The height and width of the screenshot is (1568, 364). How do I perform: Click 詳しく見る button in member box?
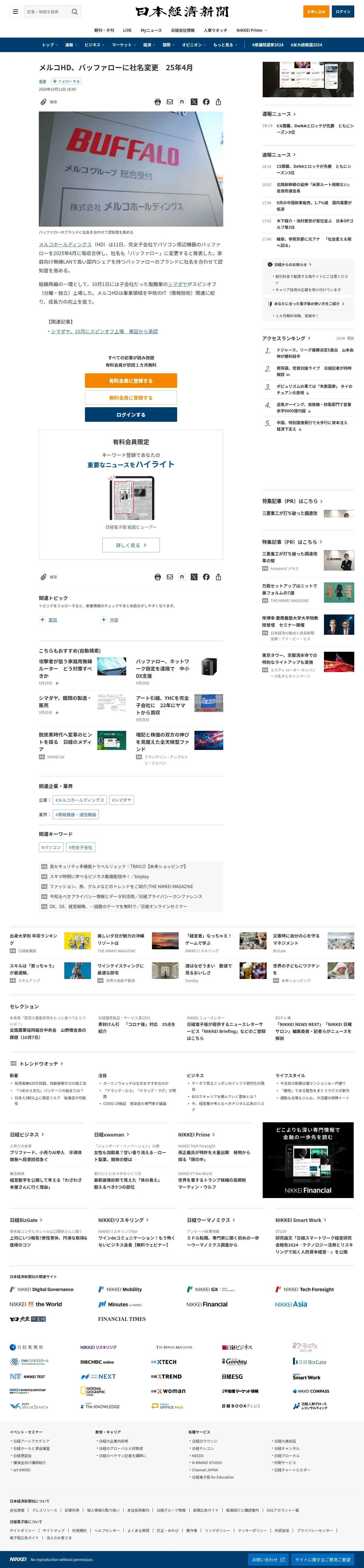(x=131, y=545)
